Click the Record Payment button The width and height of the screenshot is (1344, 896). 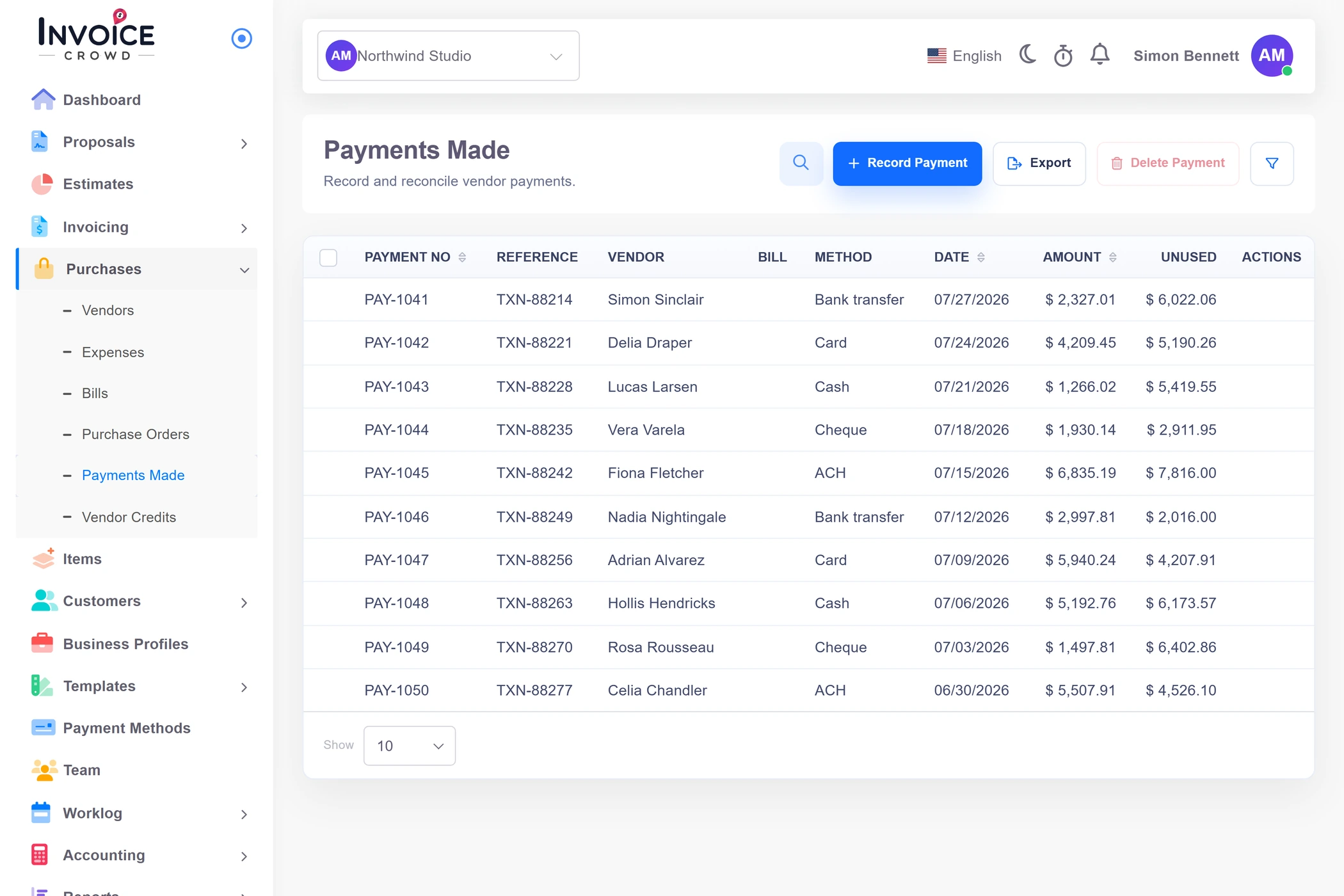(907, 163)
